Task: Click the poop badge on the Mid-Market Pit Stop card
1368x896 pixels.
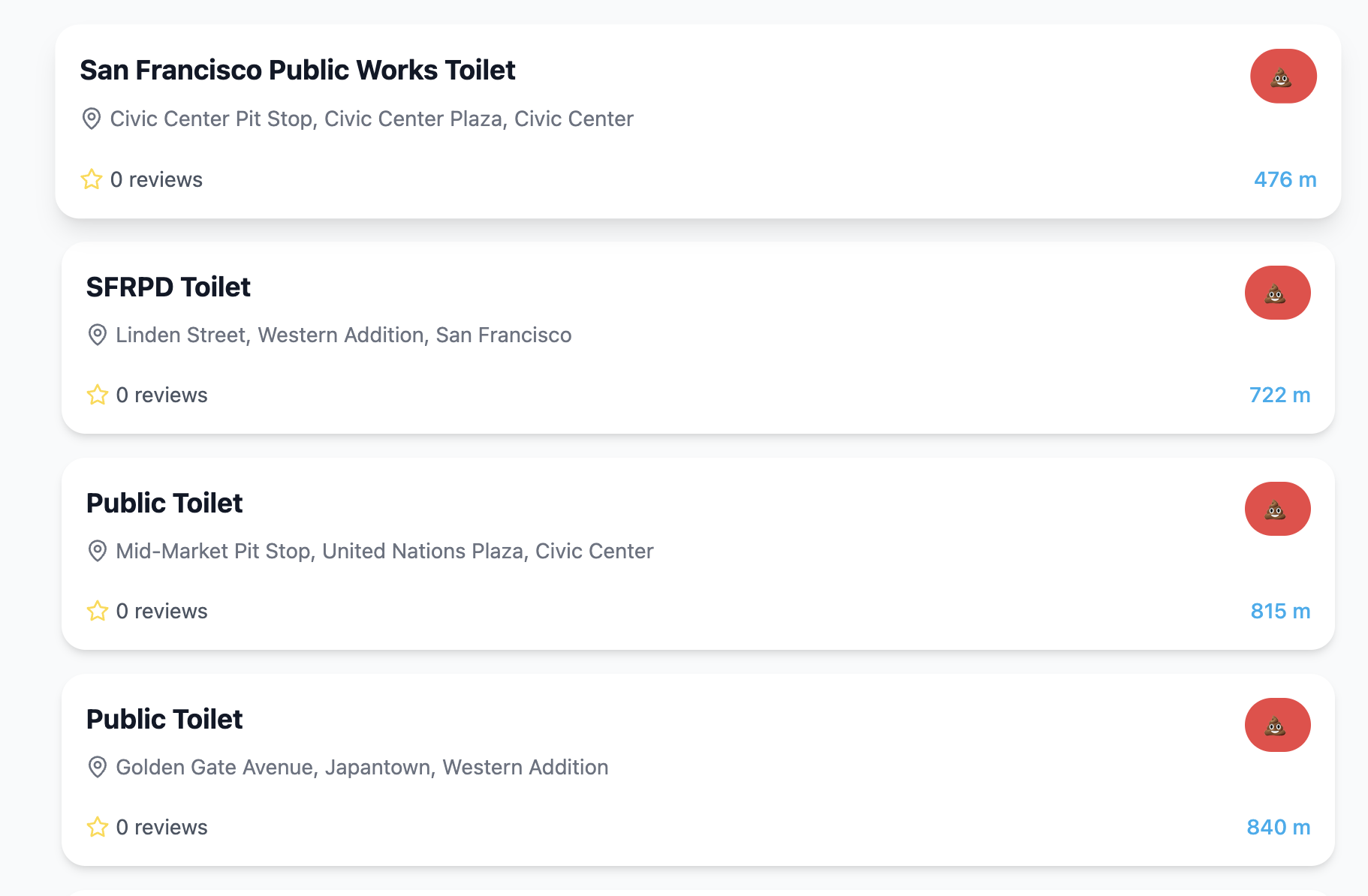Action: coord(1278,509)
